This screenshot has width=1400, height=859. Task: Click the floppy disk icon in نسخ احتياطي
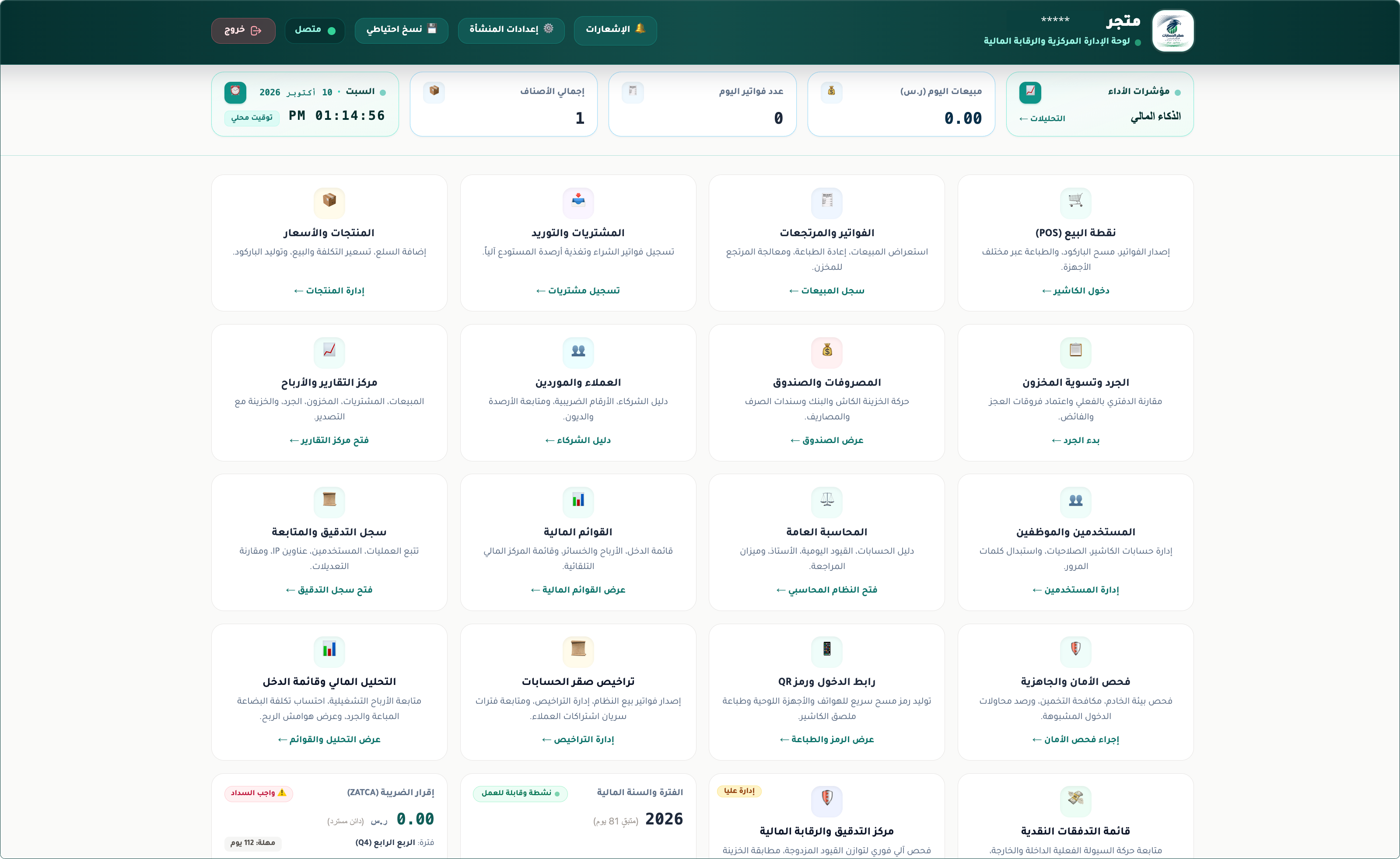432,28
